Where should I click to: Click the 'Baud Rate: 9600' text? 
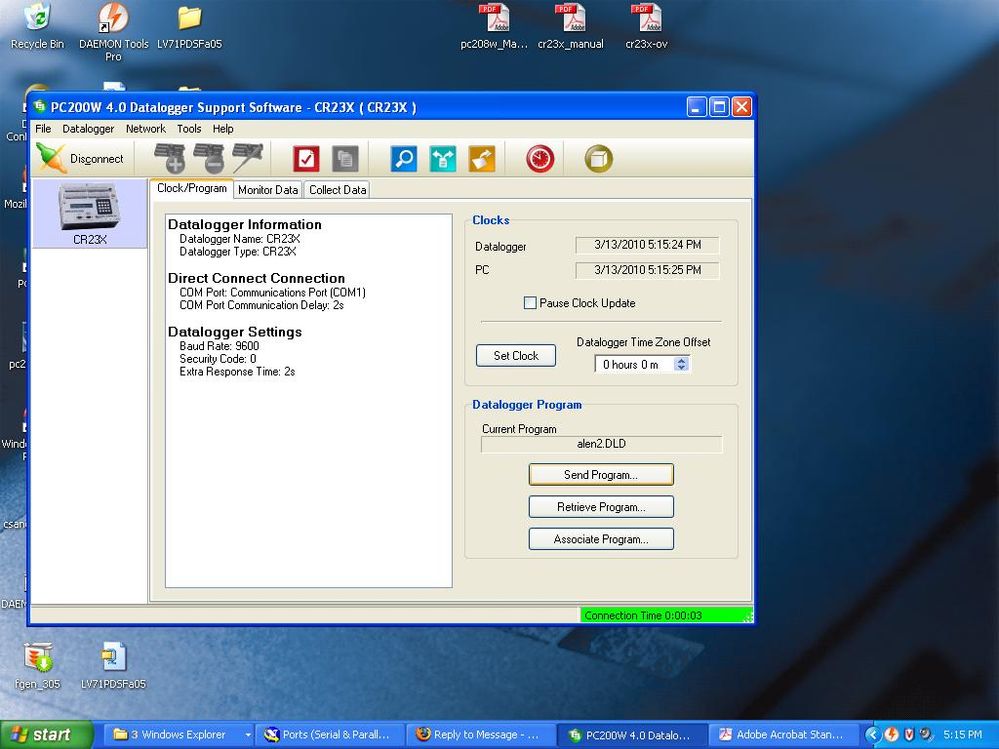coord(219,346)
